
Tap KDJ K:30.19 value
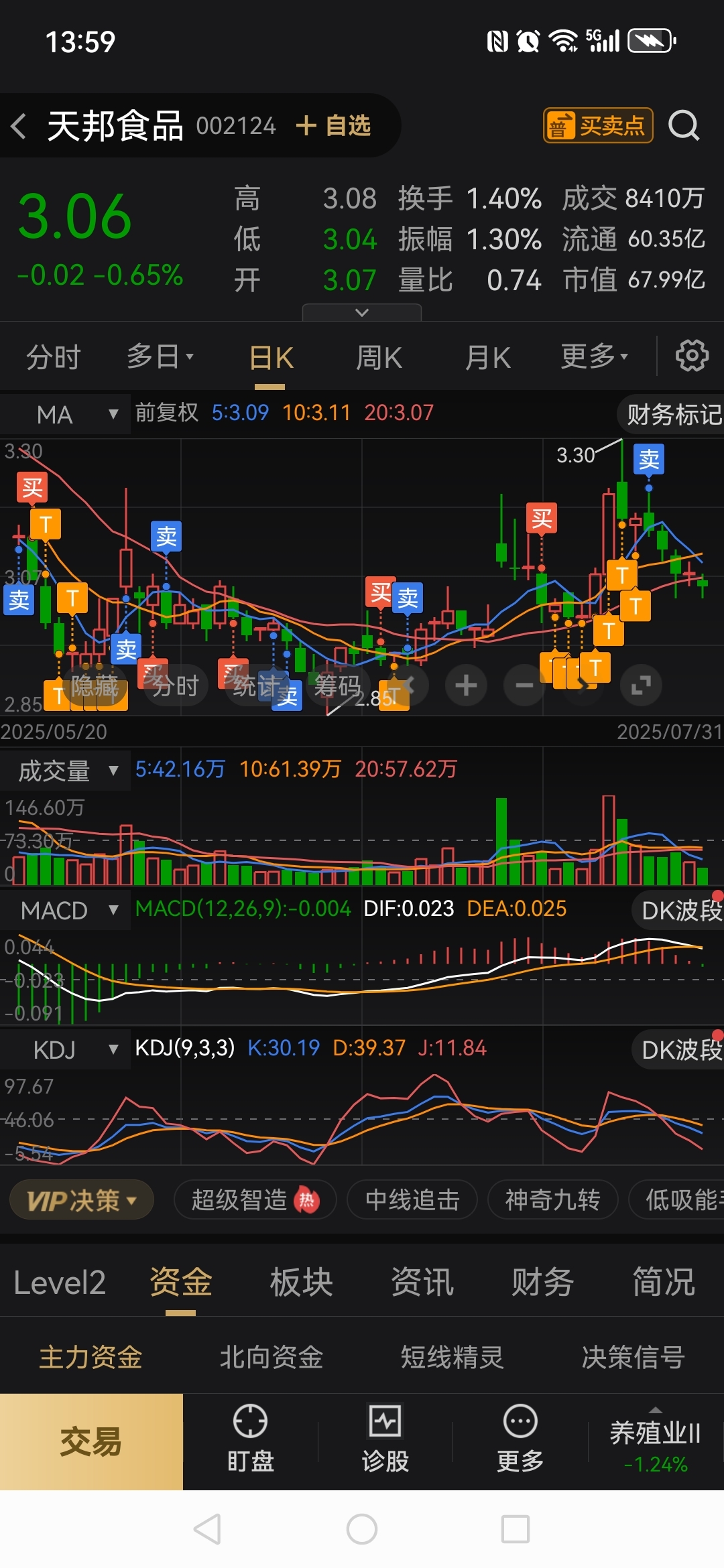(x=284, y=1047)
